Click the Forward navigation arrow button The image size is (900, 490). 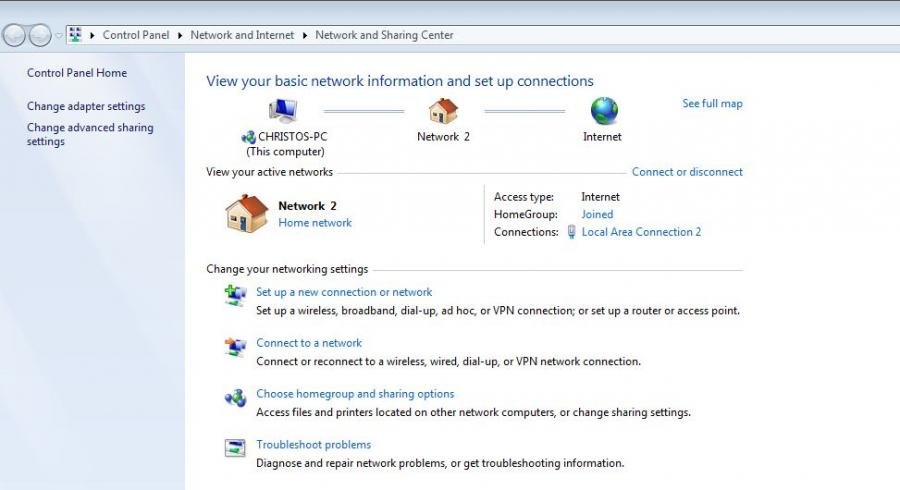pyautogui.click(x=40, y=36)
